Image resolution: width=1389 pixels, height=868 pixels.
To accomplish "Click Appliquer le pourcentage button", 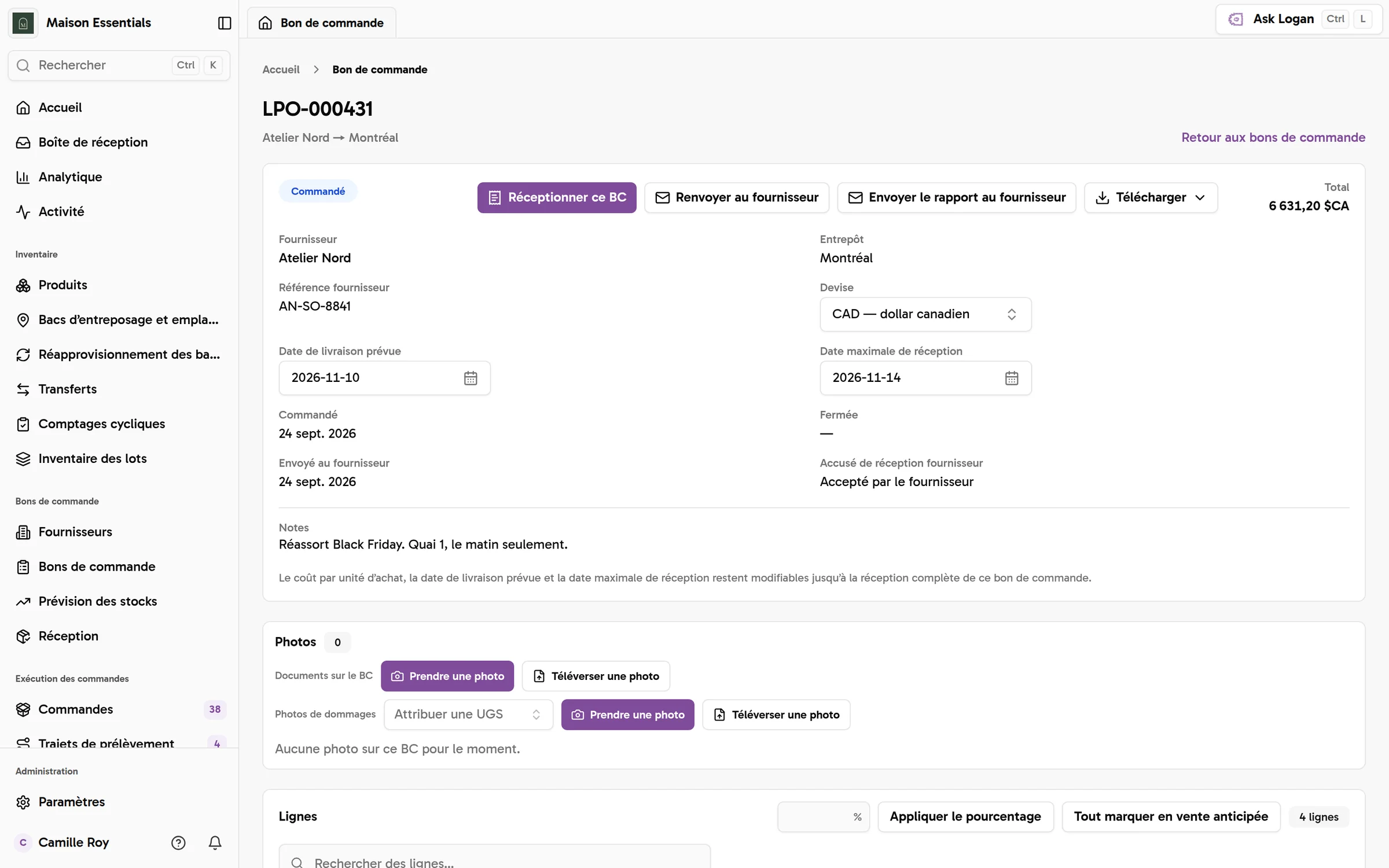I will click(x=965, y=816).
